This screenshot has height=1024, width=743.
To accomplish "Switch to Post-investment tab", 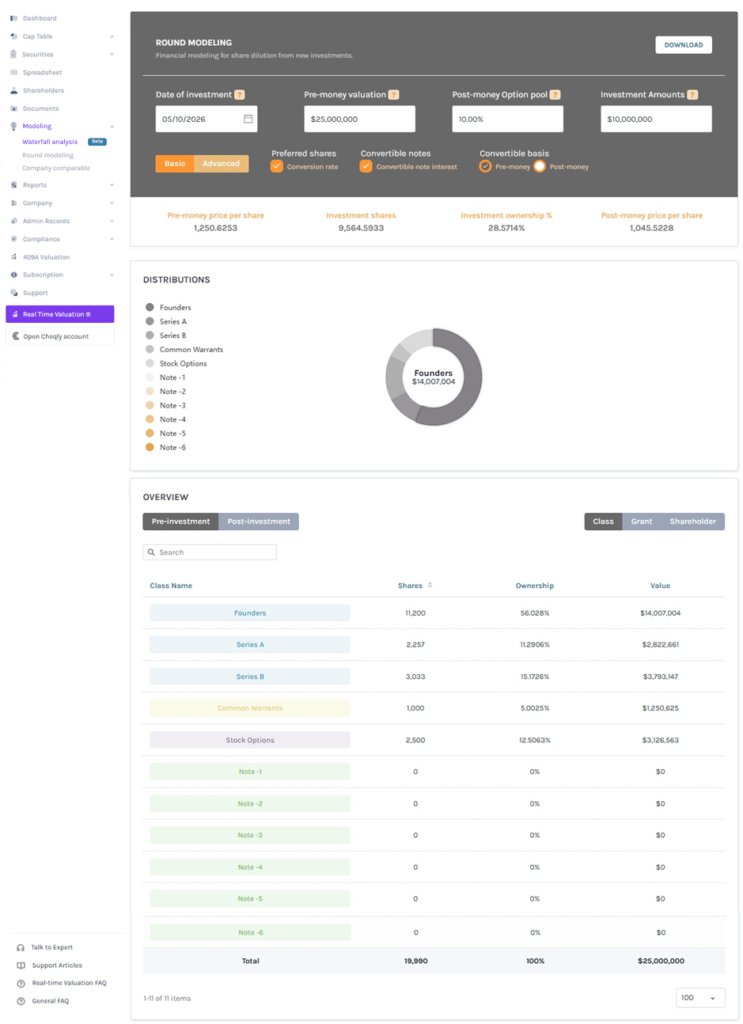I will click(259, 521).
